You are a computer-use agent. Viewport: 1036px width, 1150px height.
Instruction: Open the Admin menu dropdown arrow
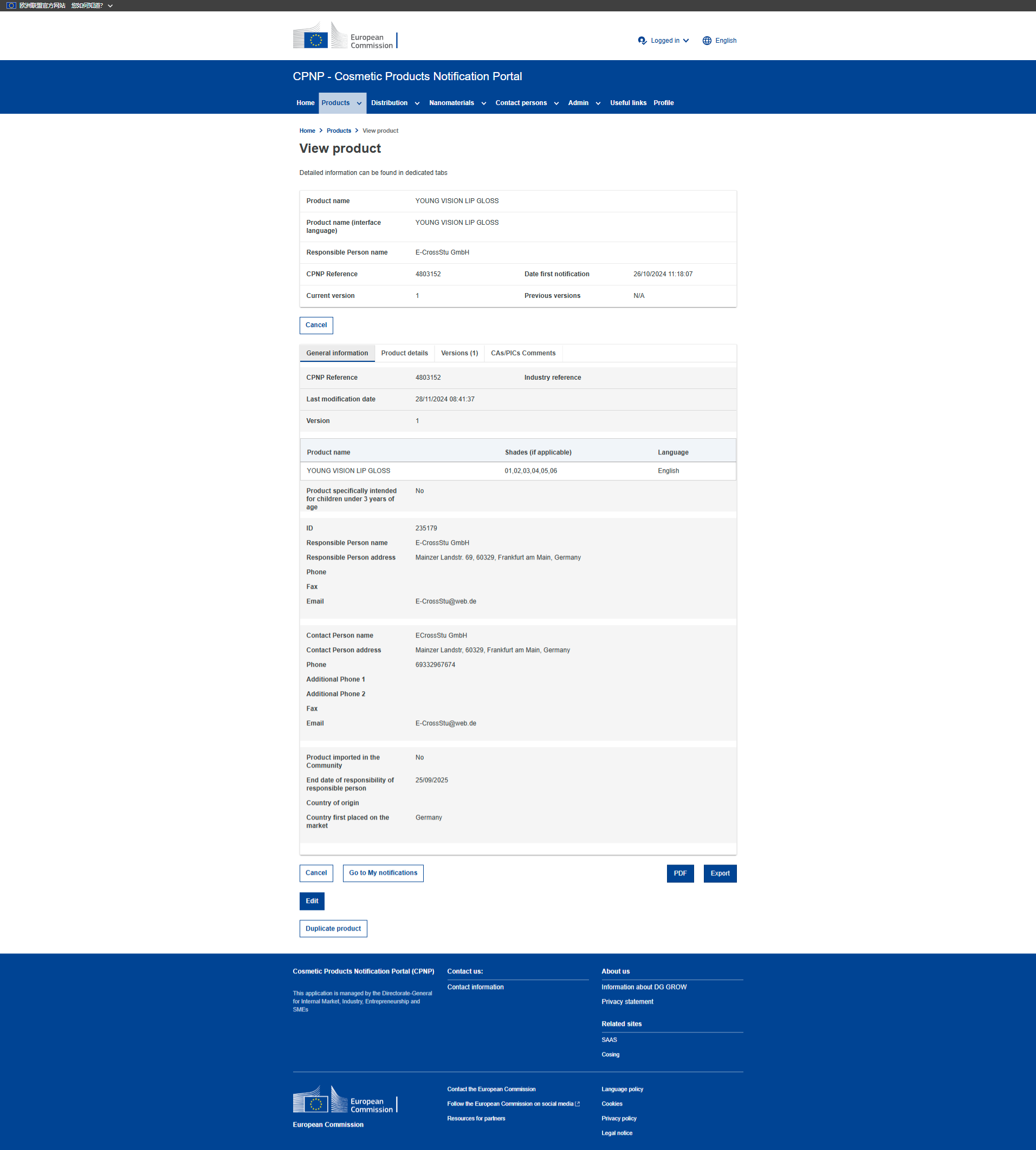pos(598,103)
